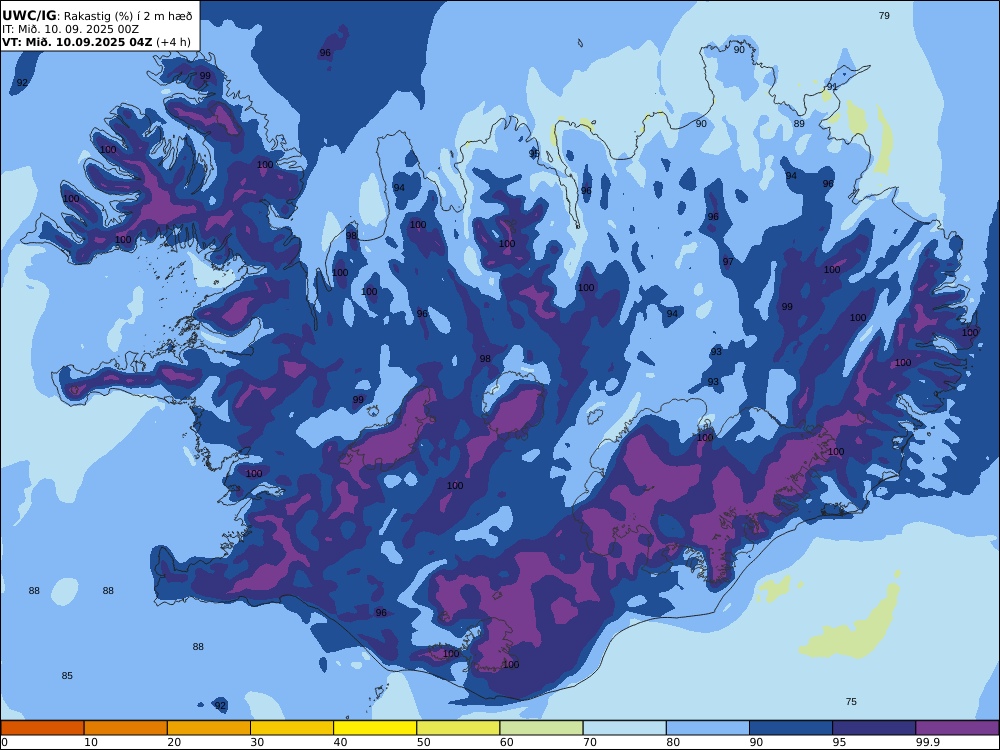Click the '79' humidity value on the map
The height and width of the screenshot is (750, 1000).
(884, 15)
